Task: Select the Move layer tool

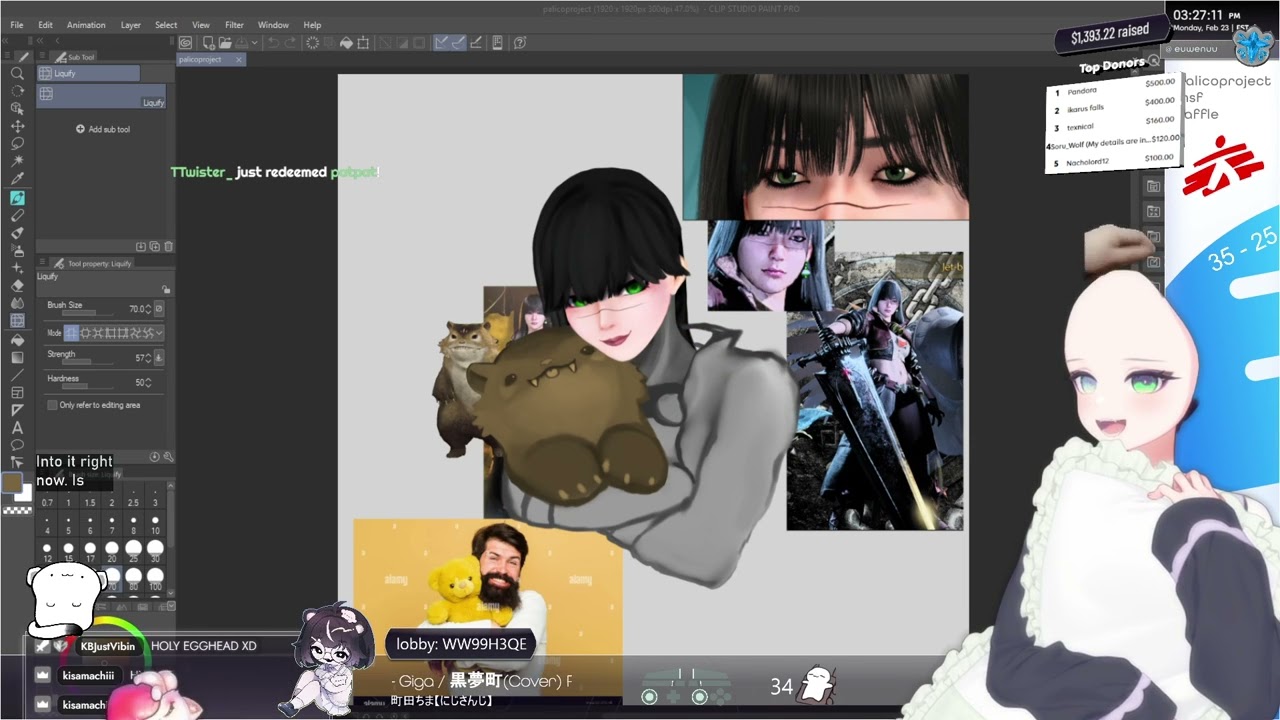Action: click(x=17, y=126)
